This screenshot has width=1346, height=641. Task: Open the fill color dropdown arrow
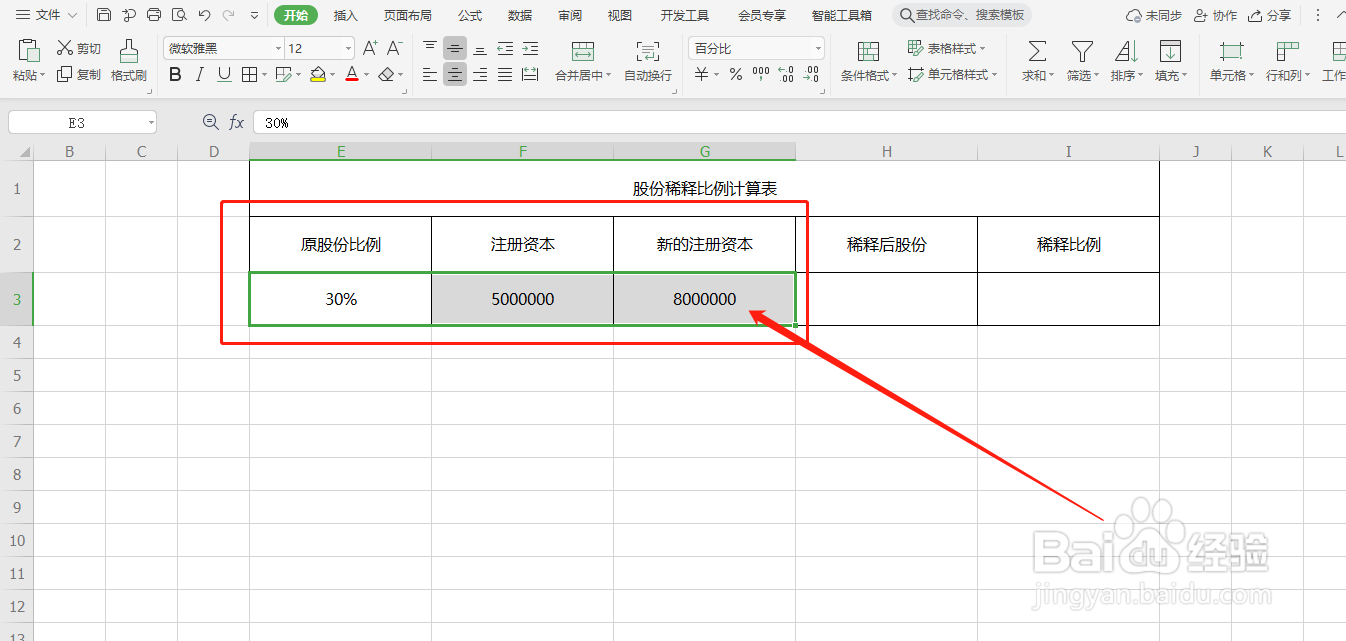click(x=331, y=74)
